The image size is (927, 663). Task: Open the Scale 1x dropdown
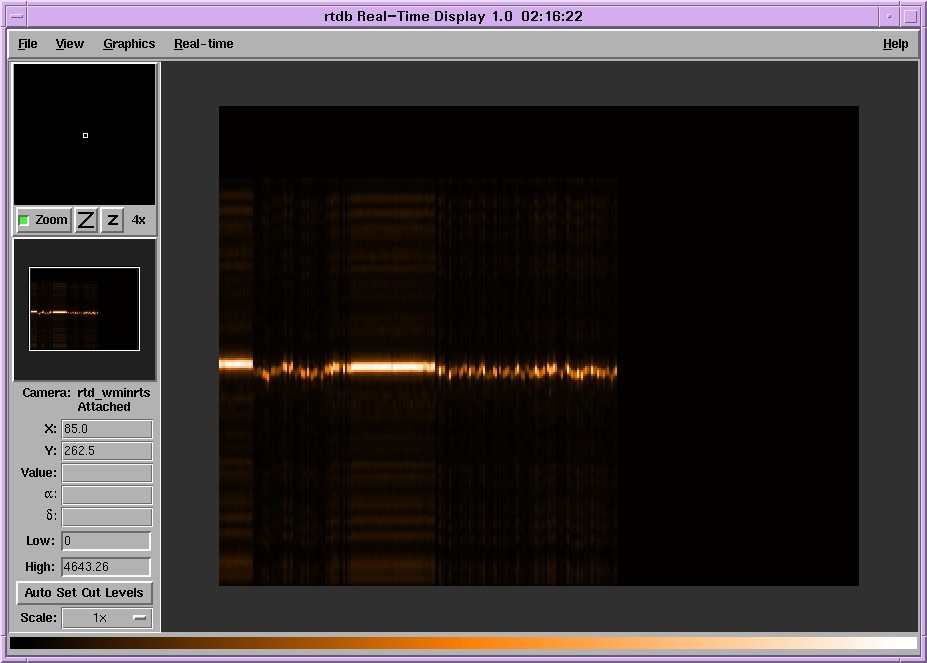pos(106,618)
